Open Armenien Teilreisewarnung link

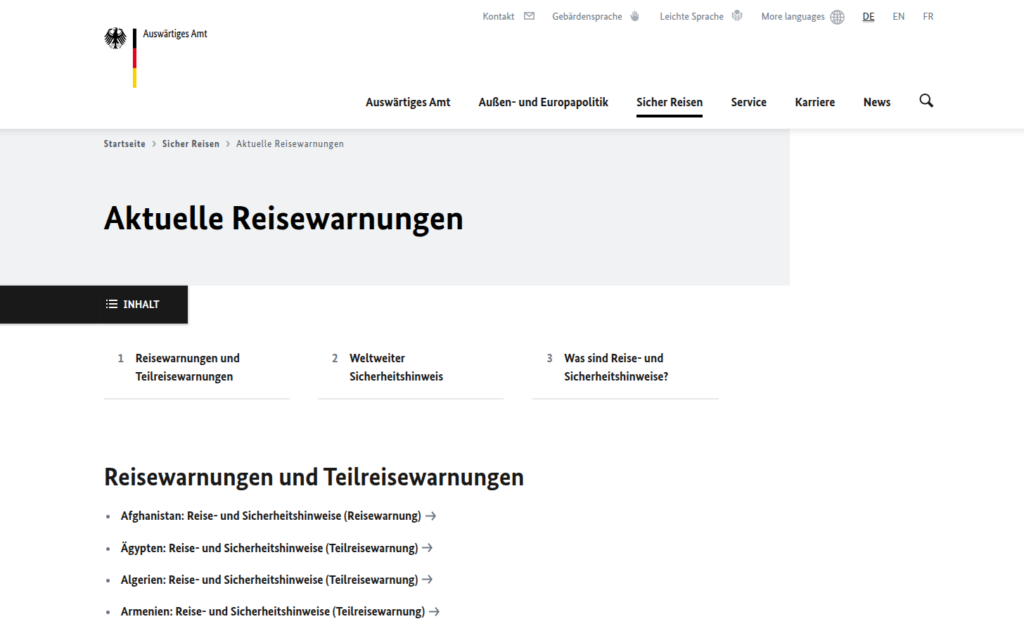tap(273, 611)
